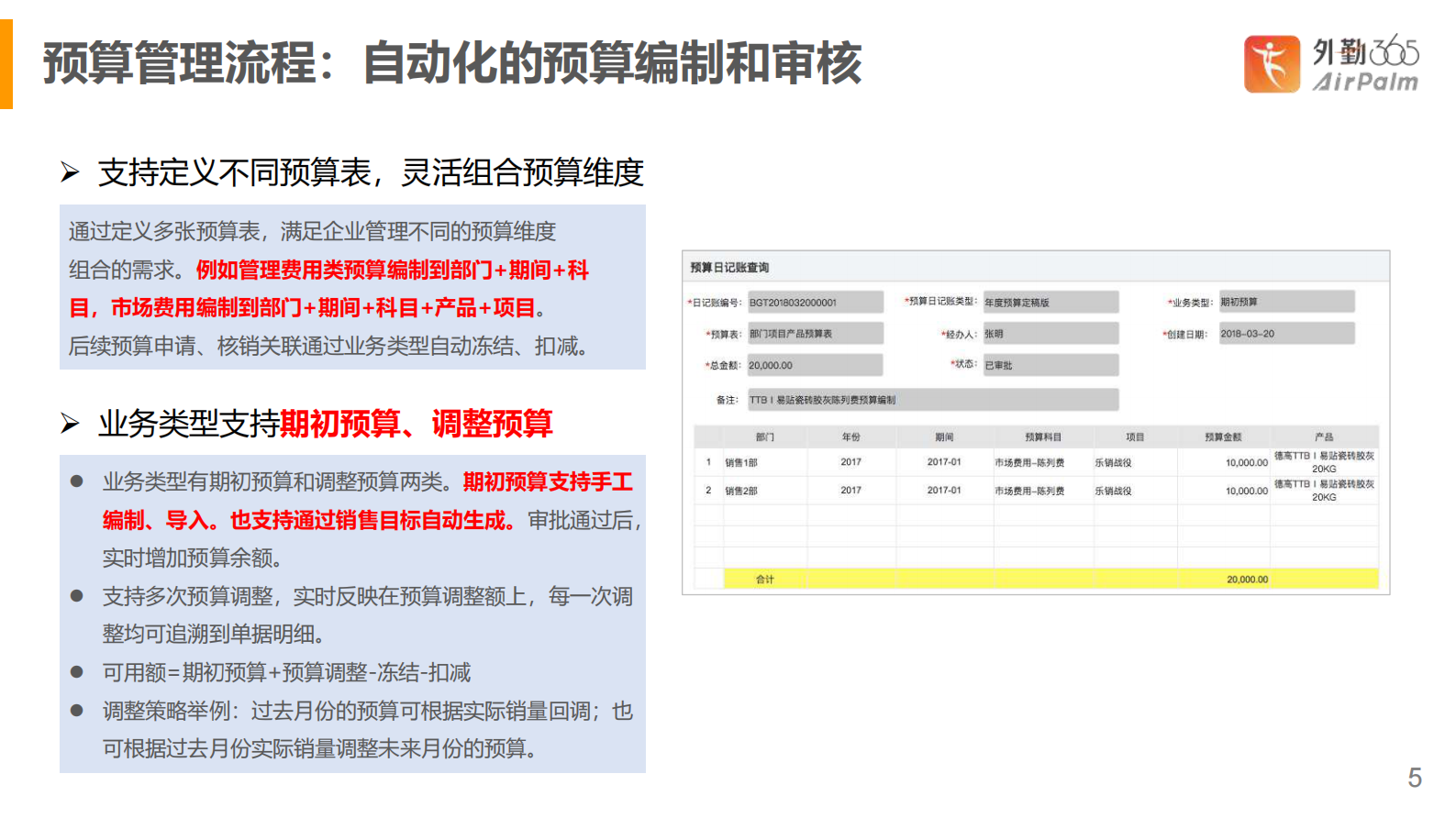Click the bullet starting 支持多次预算调整
Viewport: 1456px width, 818px height.
pos(367,615)
